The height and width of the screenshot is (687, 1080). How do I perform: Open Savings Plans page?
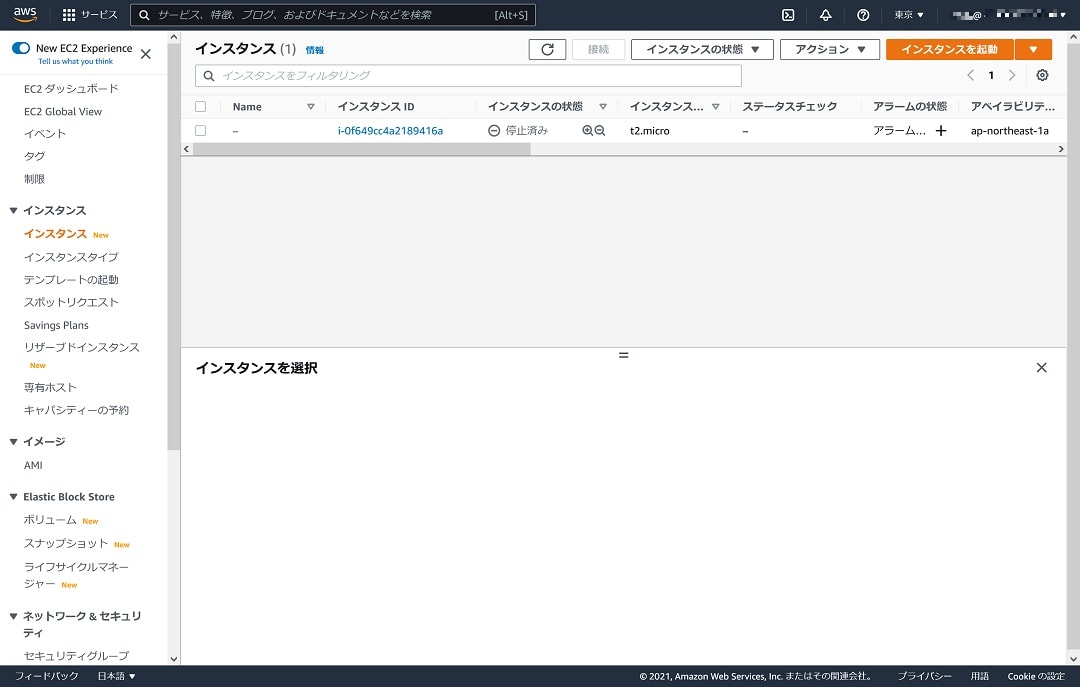click(56, 325)
